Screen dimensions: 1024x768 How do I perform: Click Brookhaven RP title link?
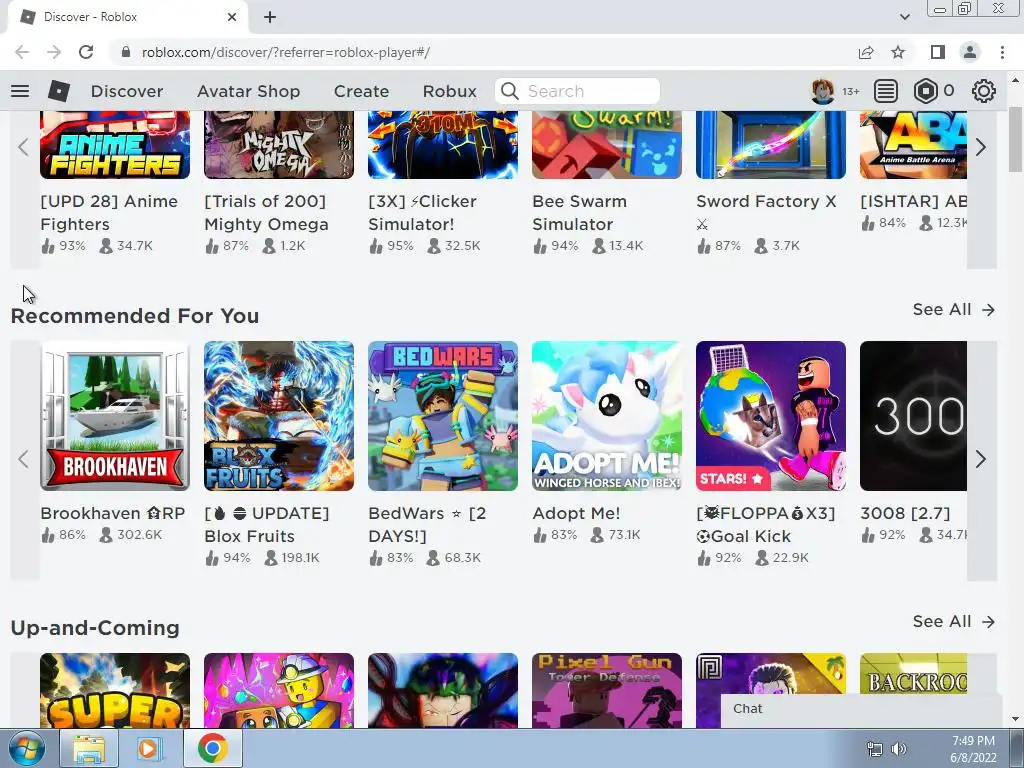[112, 513]
